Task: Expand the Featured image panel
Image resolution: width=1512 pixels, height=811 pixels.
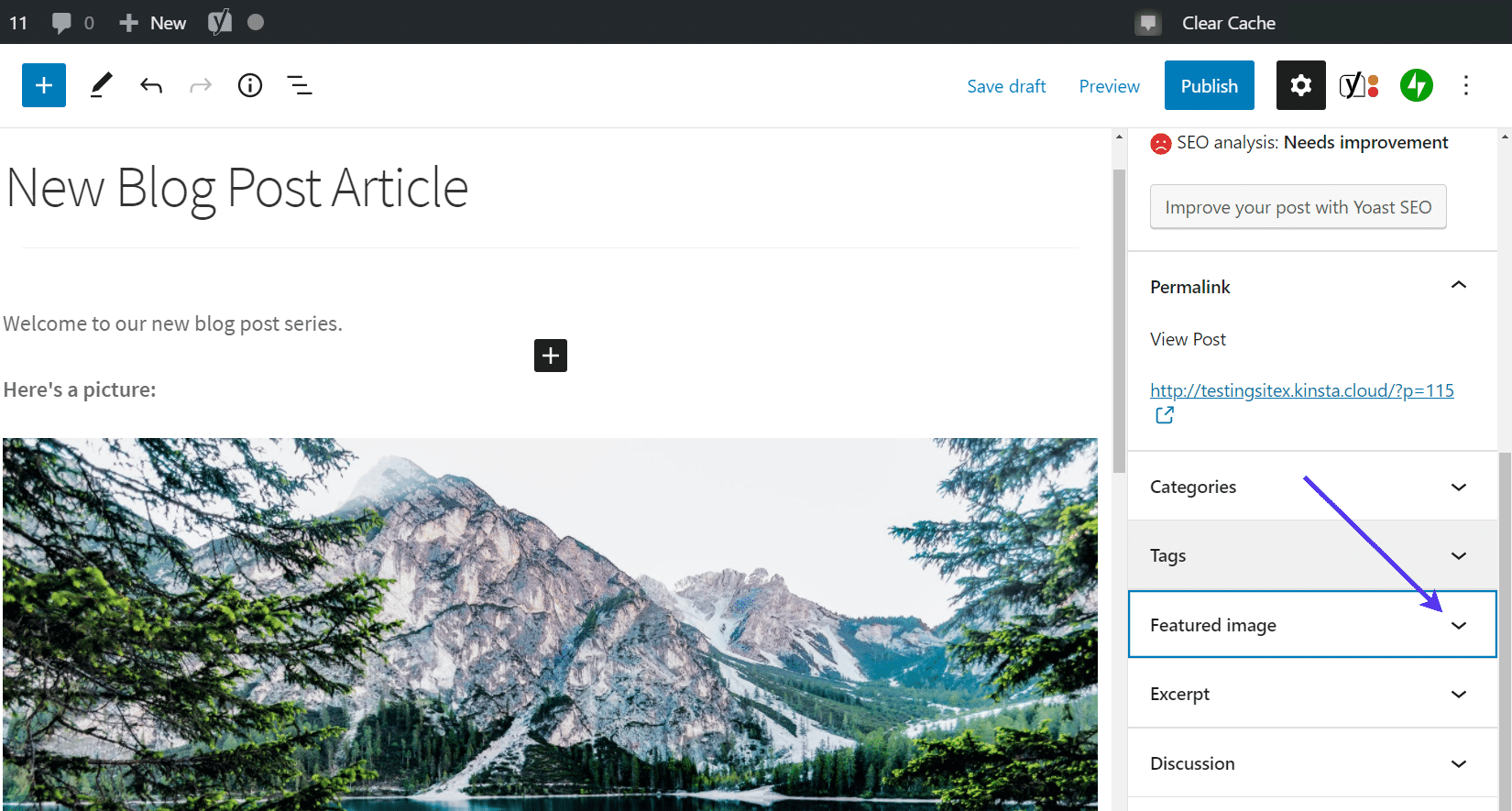Action: (1459, 625)
